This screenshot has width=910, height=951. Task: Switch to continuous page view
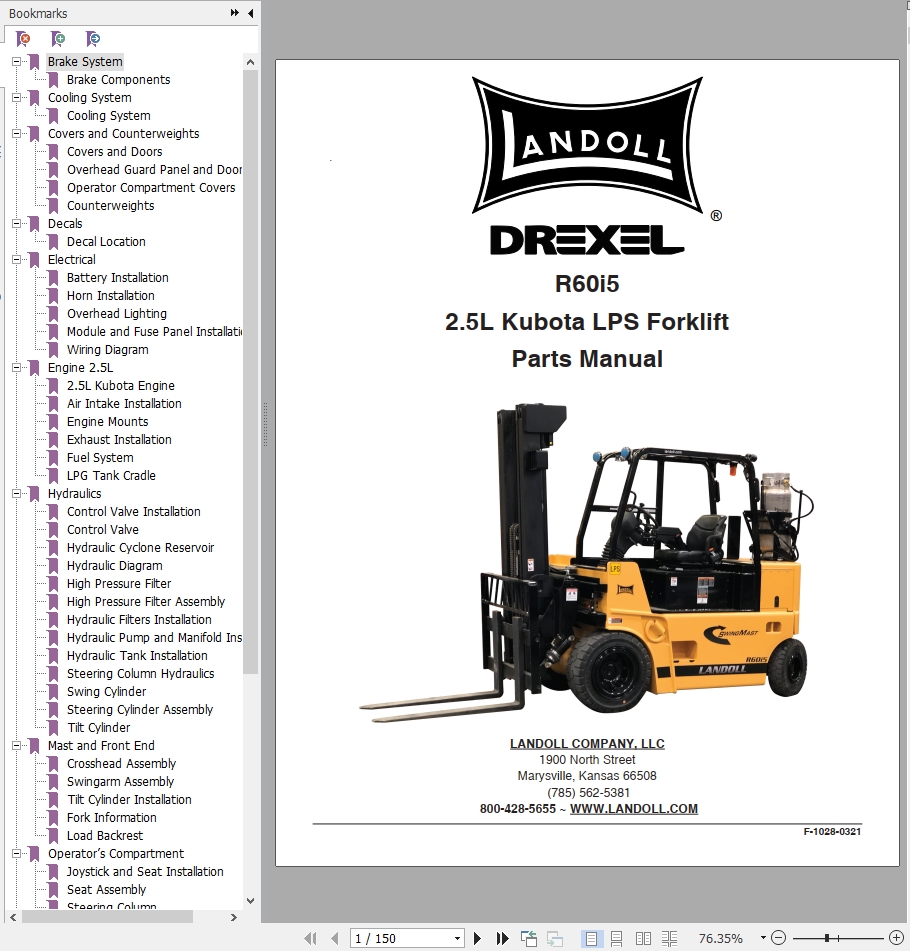(x=616, y=938)
